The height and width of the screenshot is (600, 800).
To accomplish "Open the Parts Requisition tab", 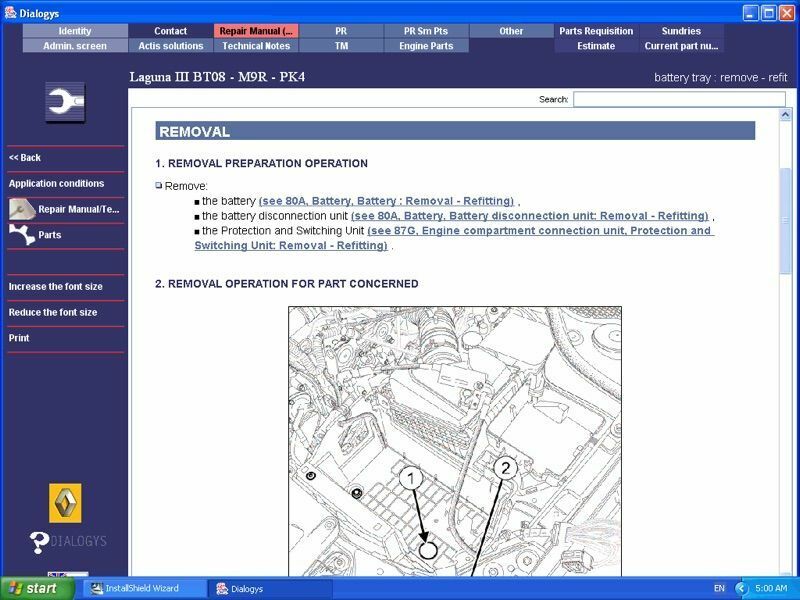I will (x=596, y=31).
